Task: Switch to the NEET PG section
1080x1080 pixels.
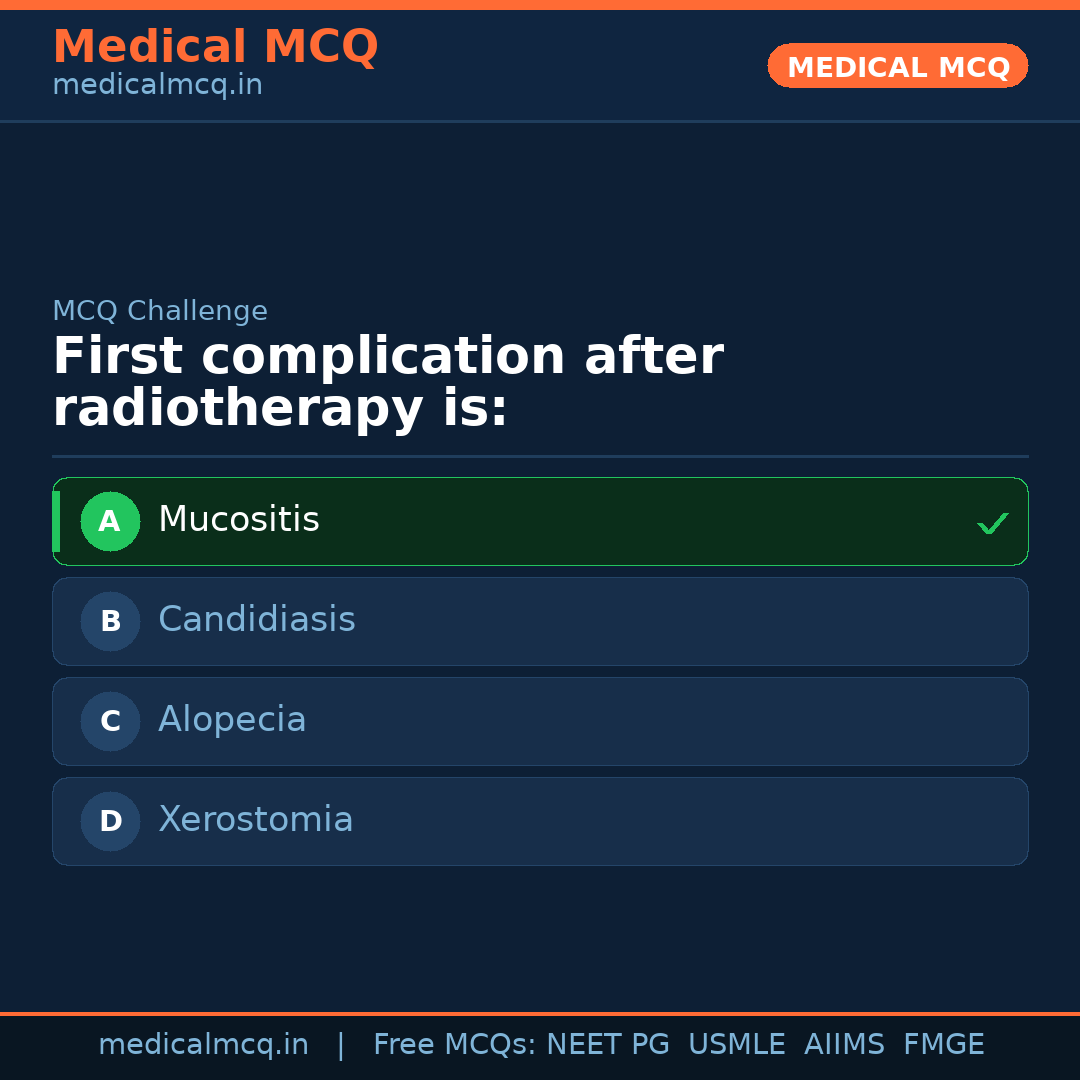Action: (x=607, y=1043)
